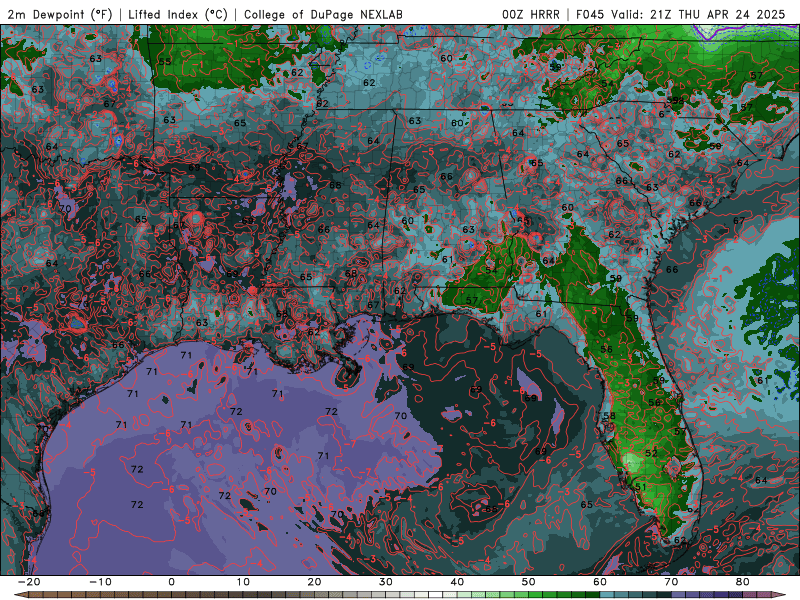Click the "Lifted Index (°C)" header label
Image resolution: width=800 pixels, height=600 pixels.
coord(178,14)
